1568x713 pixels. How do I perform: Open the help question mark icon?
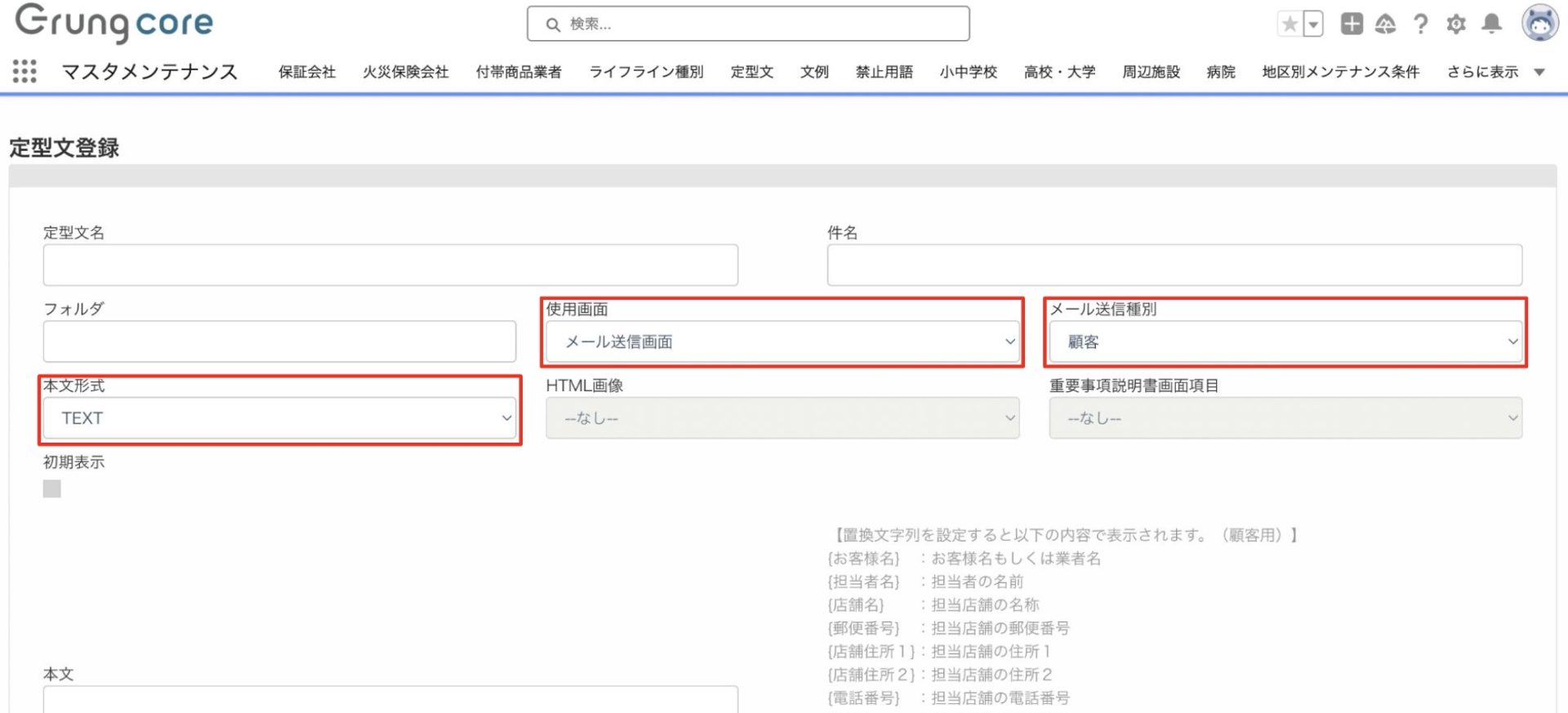(x=1421, y=25)
